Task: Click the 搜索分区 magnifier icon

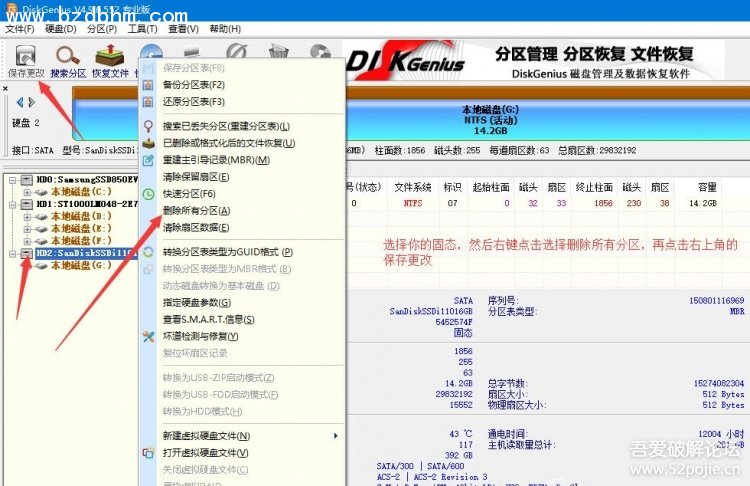Action: 67,55
